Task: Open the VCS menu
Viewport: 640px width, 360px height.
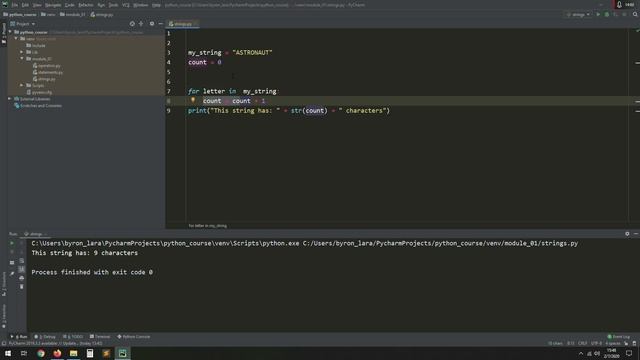Action: (x=126, y=5)
